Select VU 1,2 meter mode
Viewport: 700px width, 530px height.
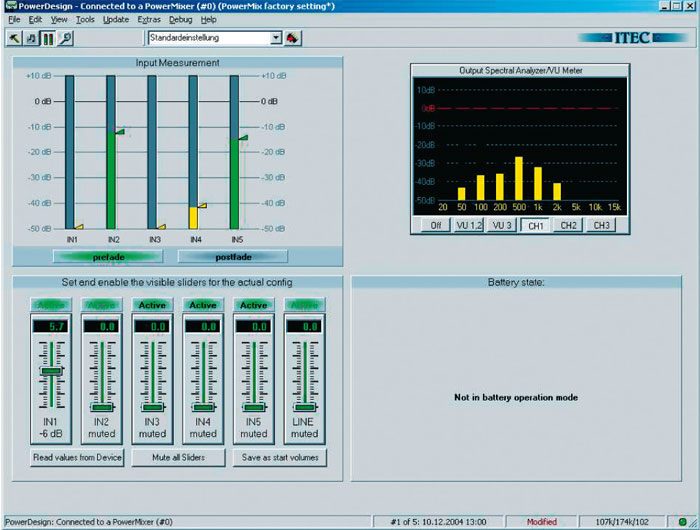point(467,226)
